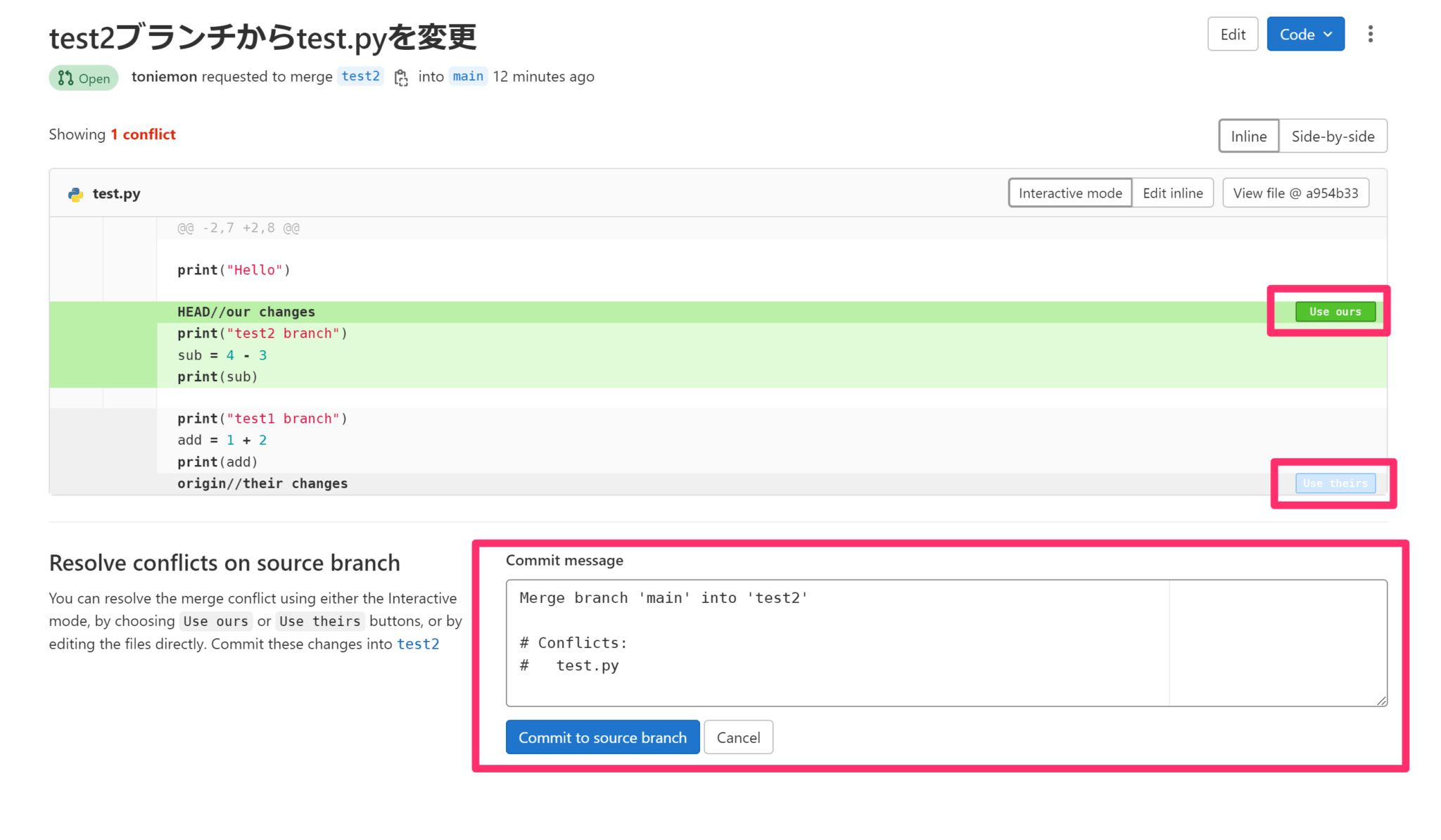Expand the Code dropdown button

1305,34
